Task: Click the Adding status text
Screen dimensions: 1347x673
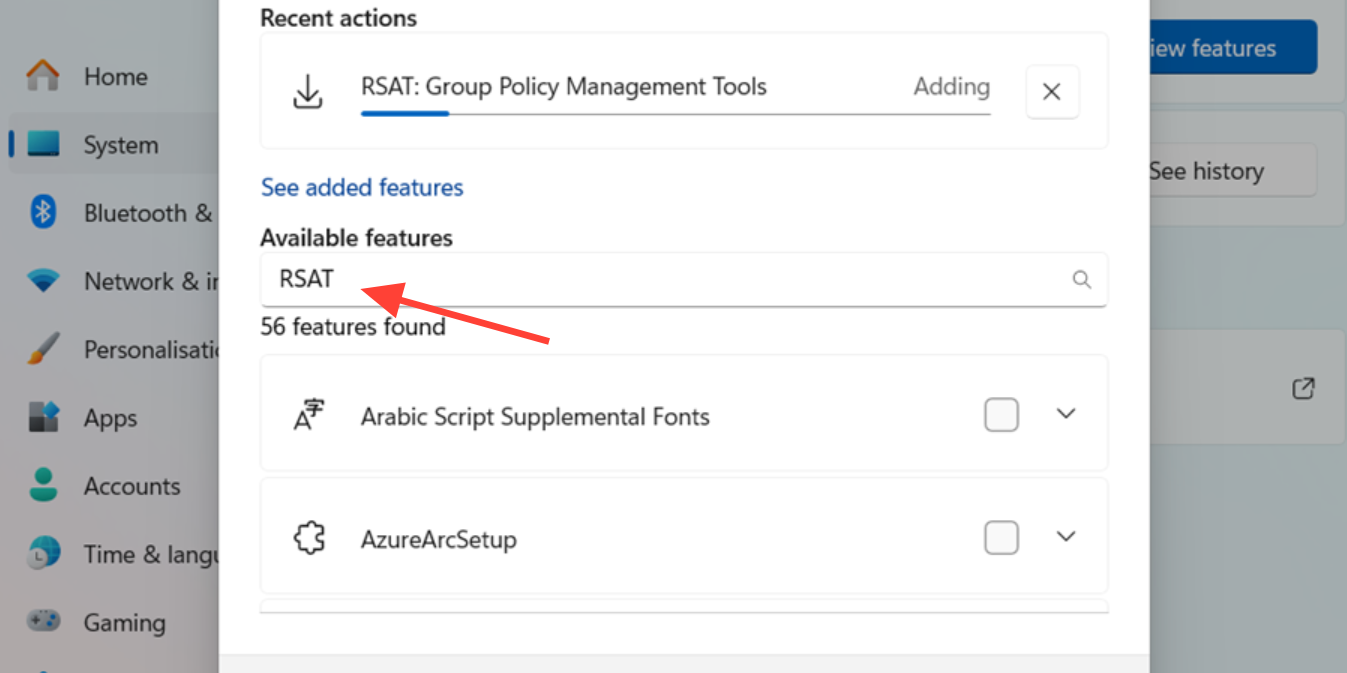Action: 951,87
